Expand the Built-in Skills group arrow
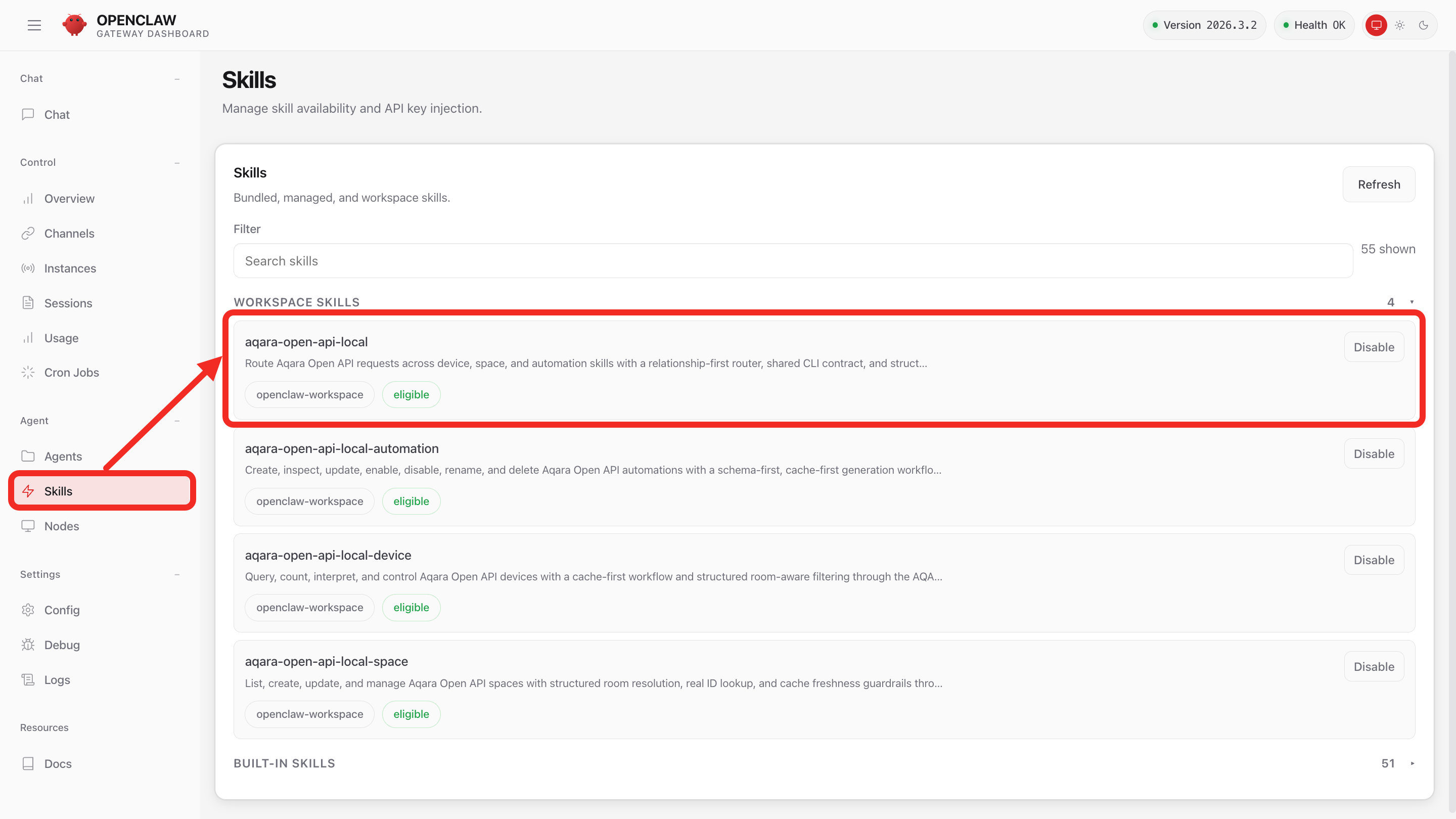Screen dimensions: 1456x819 (x=1412, y=763)
